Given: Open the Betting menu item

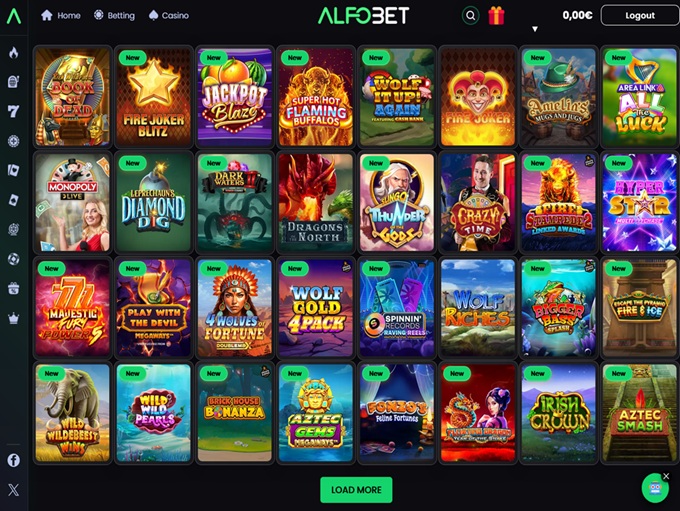Looking at the screenshot, I should click(x=114, y=16).
